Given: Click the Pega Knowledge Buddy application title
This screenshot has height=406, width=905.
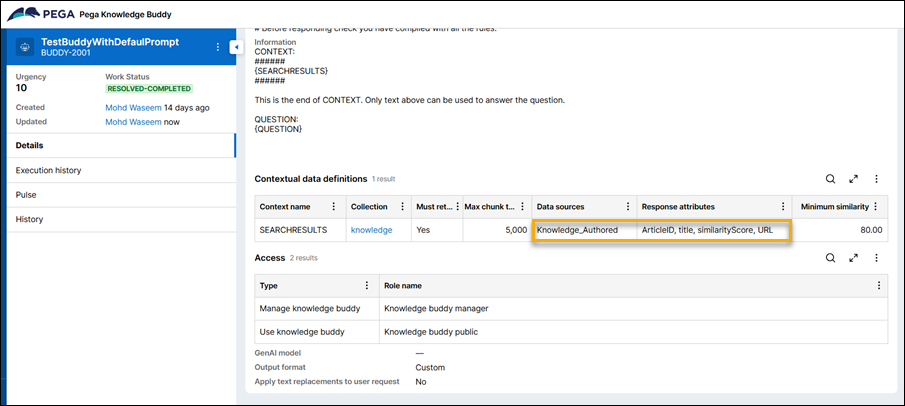Looking at the screenshot, I should coord(125,15).
